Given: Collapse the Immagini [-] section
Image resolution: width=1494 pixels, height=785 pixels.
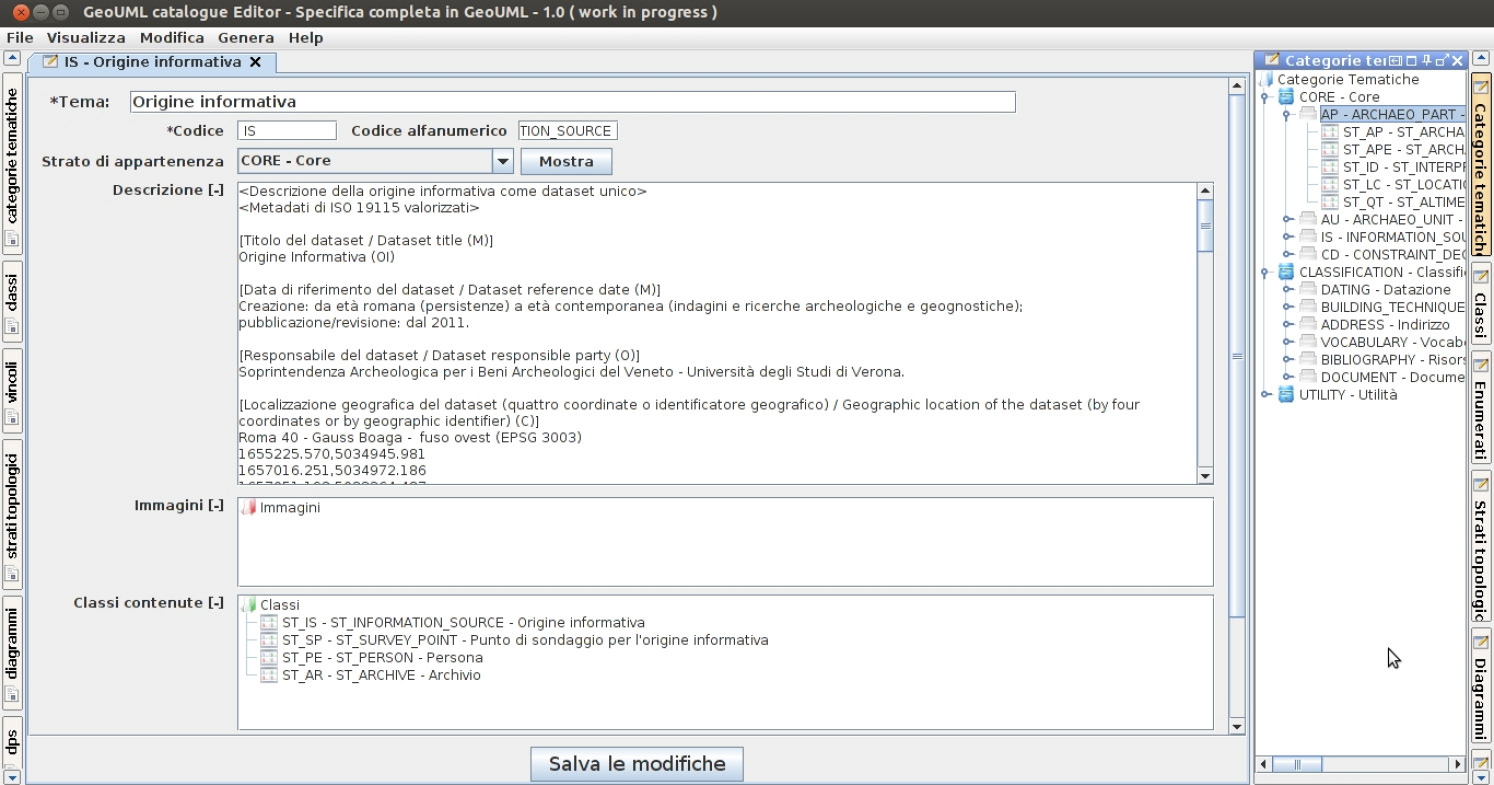Looking at the screenshot, I should click(x=216, y=506).
